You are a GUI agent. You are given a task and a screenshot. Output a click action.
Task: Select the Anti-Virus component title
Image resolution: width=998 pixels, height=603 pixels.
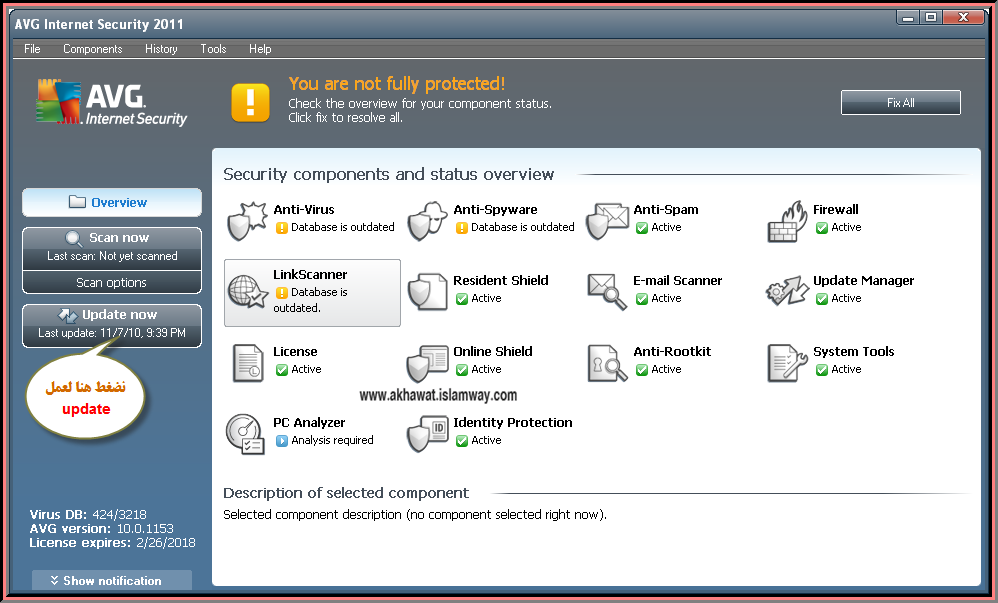click(x=304, y=209)
